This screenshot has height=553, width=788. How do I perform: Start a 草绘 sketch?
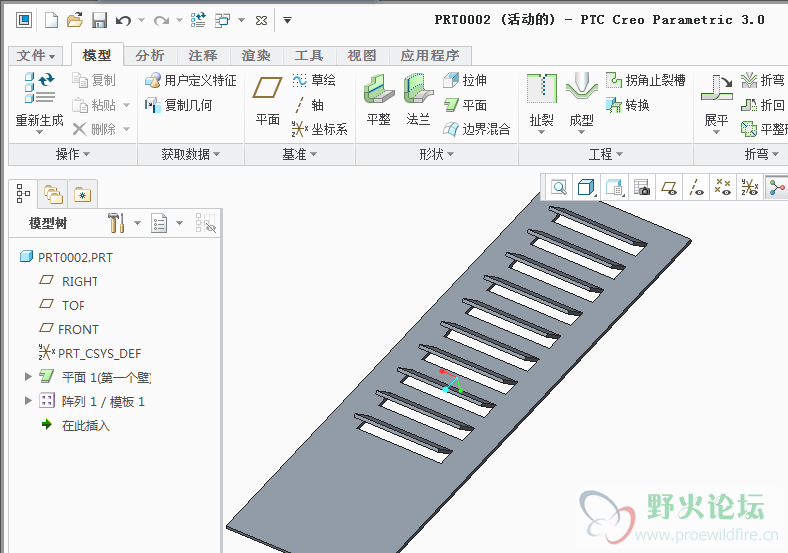point(314,80)
